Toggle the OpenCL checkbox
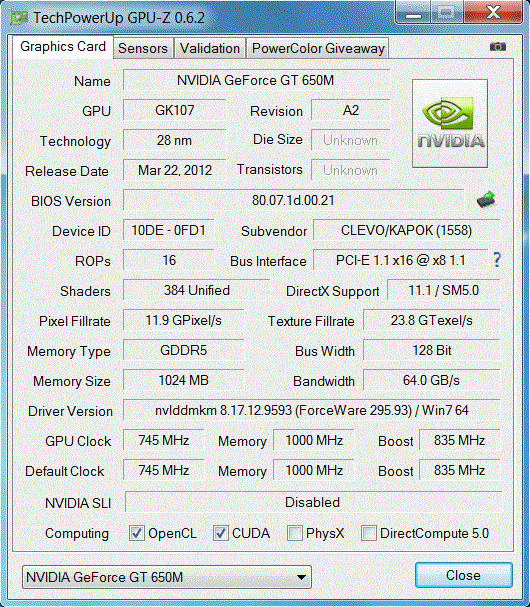Screen dimensions: 530x607 pos(137,533)
